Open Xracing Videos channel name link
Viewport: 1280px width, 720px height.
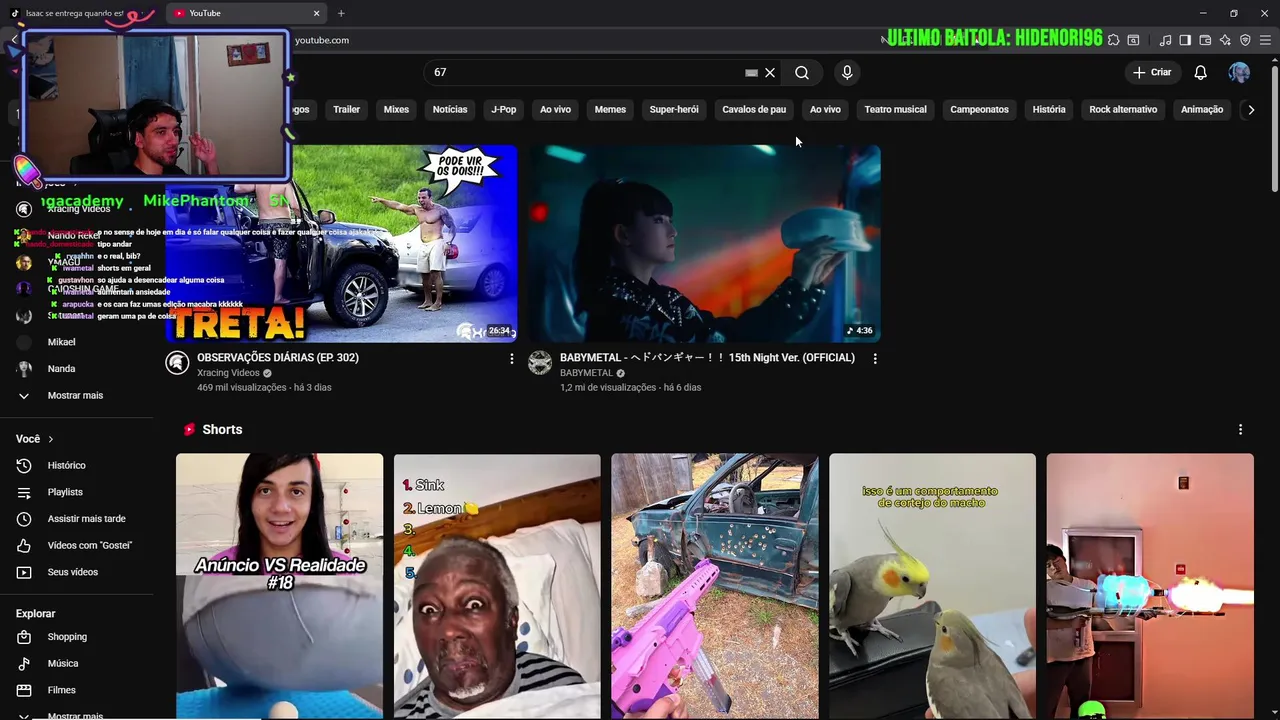click(228, 373)
